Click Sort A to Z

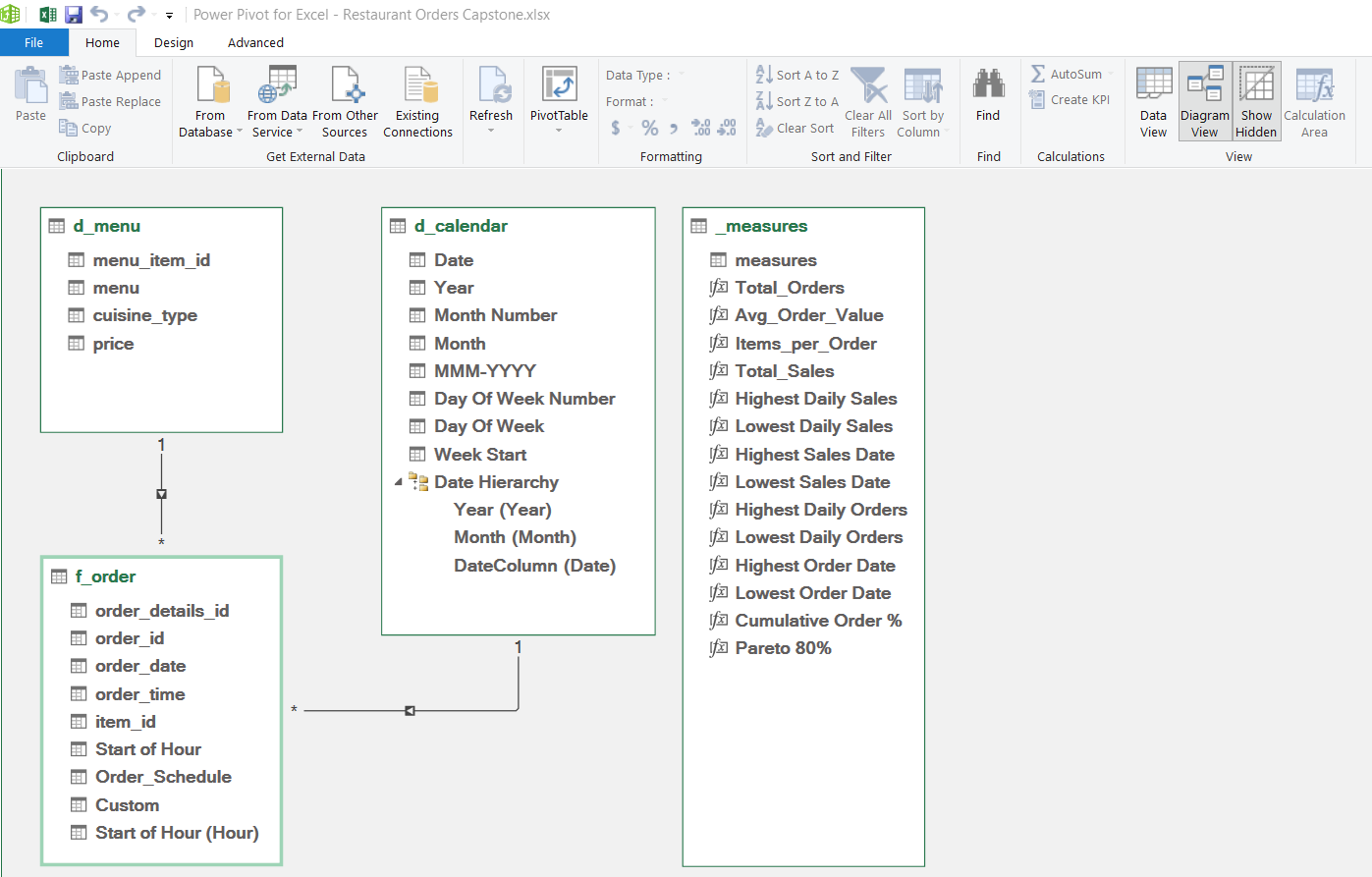coord(797,75)
